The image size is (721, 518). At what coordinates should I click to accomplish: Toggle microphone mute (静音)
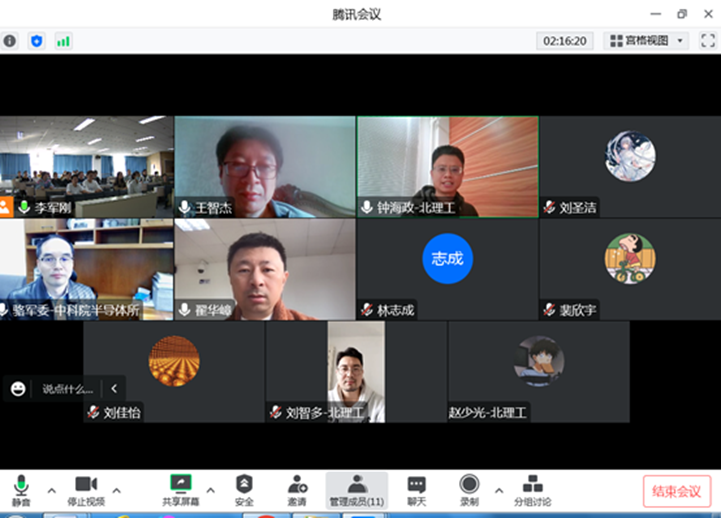(21, 489)
